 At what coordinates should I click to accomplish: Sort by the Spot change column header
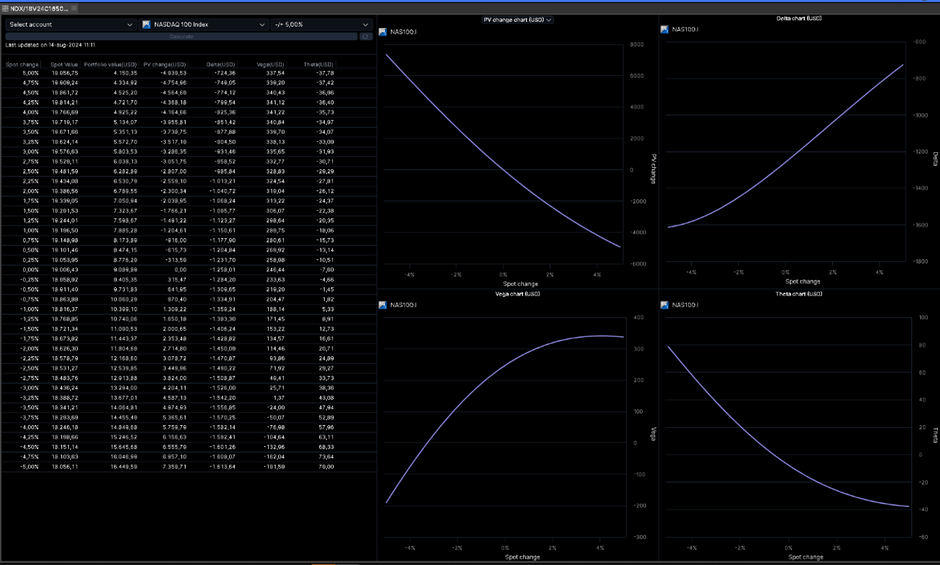(23, 64)
